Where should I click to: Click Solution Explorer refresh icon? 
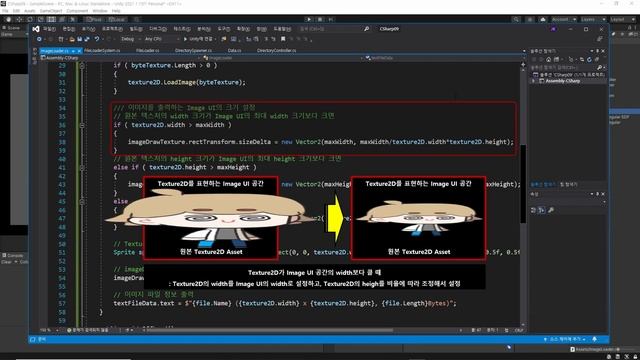click(x=589, y=60)
